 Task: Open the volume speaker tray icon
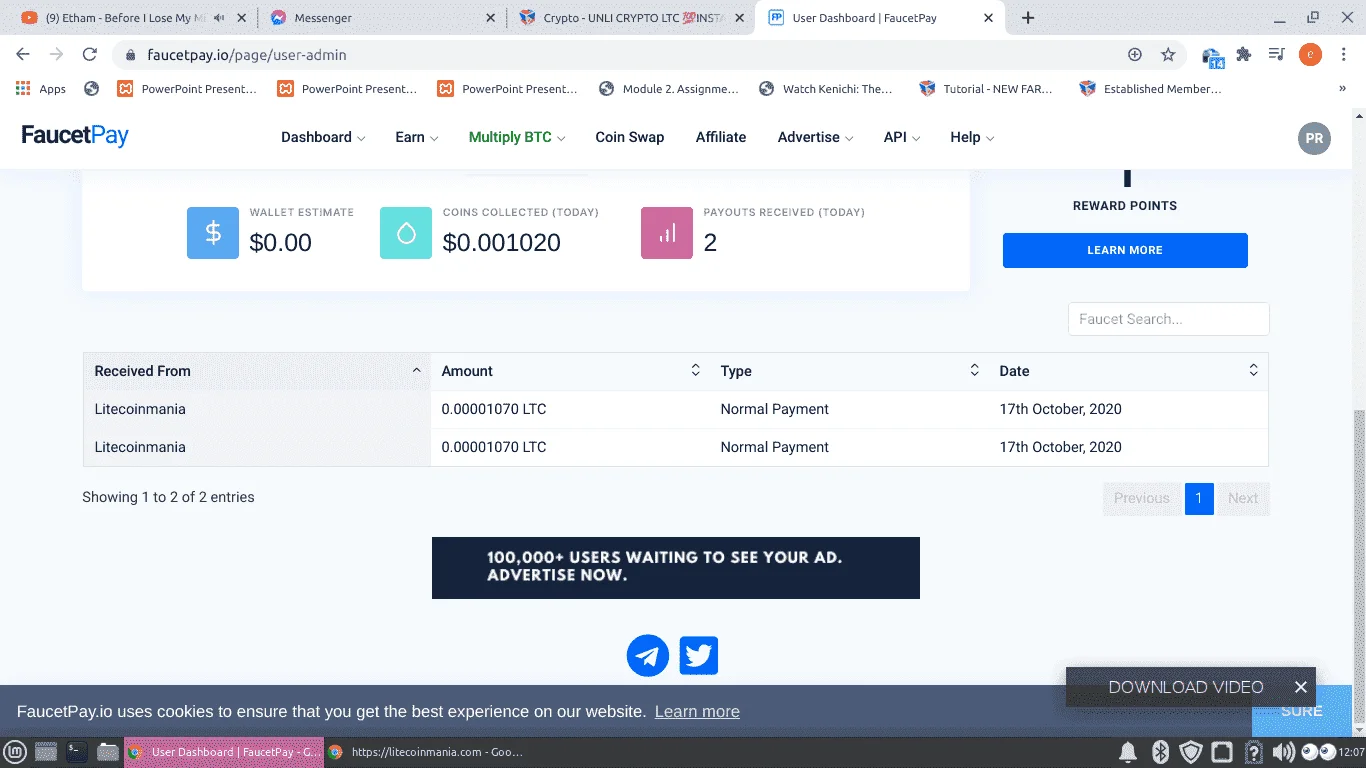tap(1283, 752)
